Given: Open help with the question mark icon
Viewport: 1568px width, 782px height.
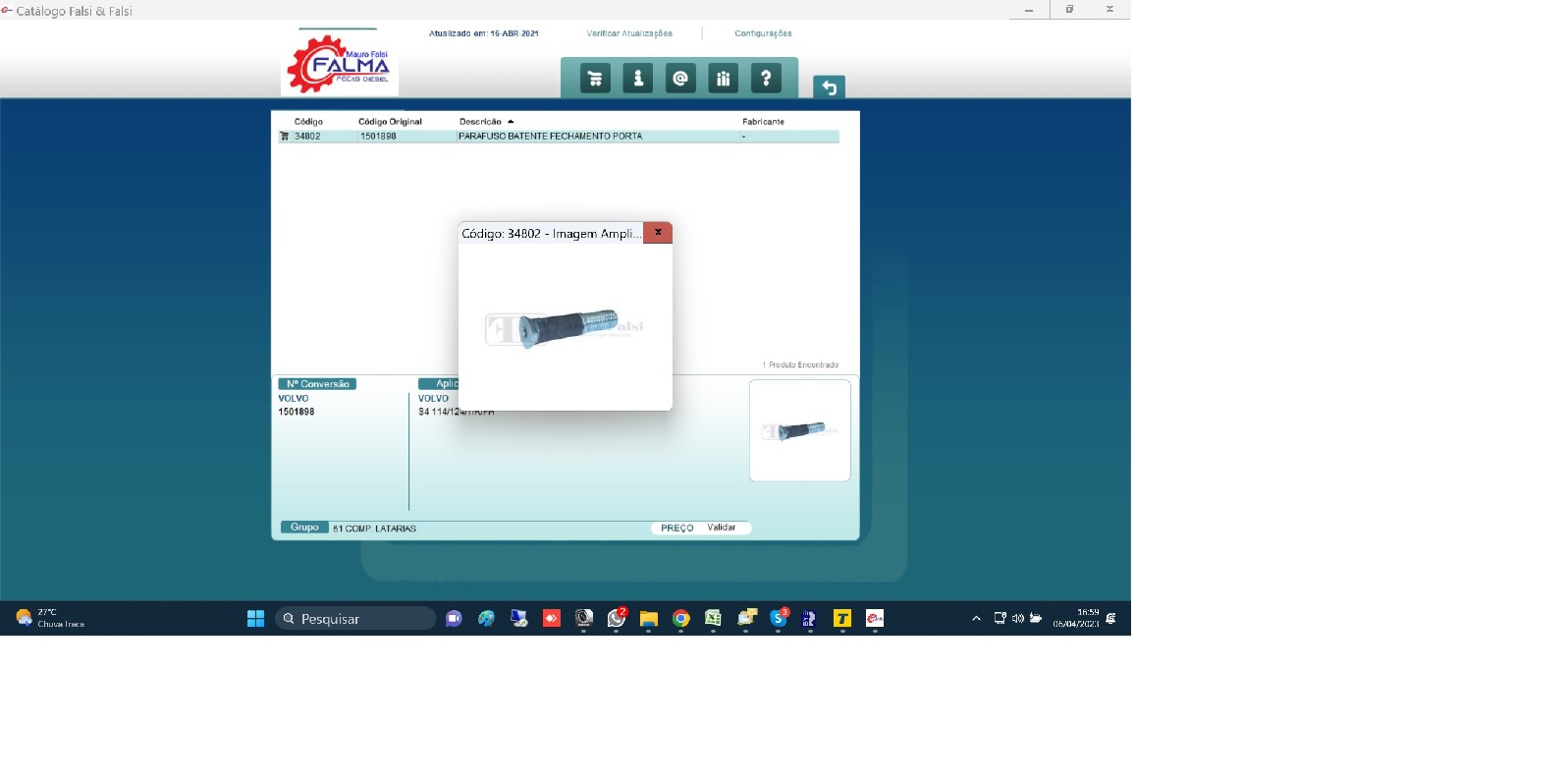Looking at the screenshot, I should tap(766, 79).
